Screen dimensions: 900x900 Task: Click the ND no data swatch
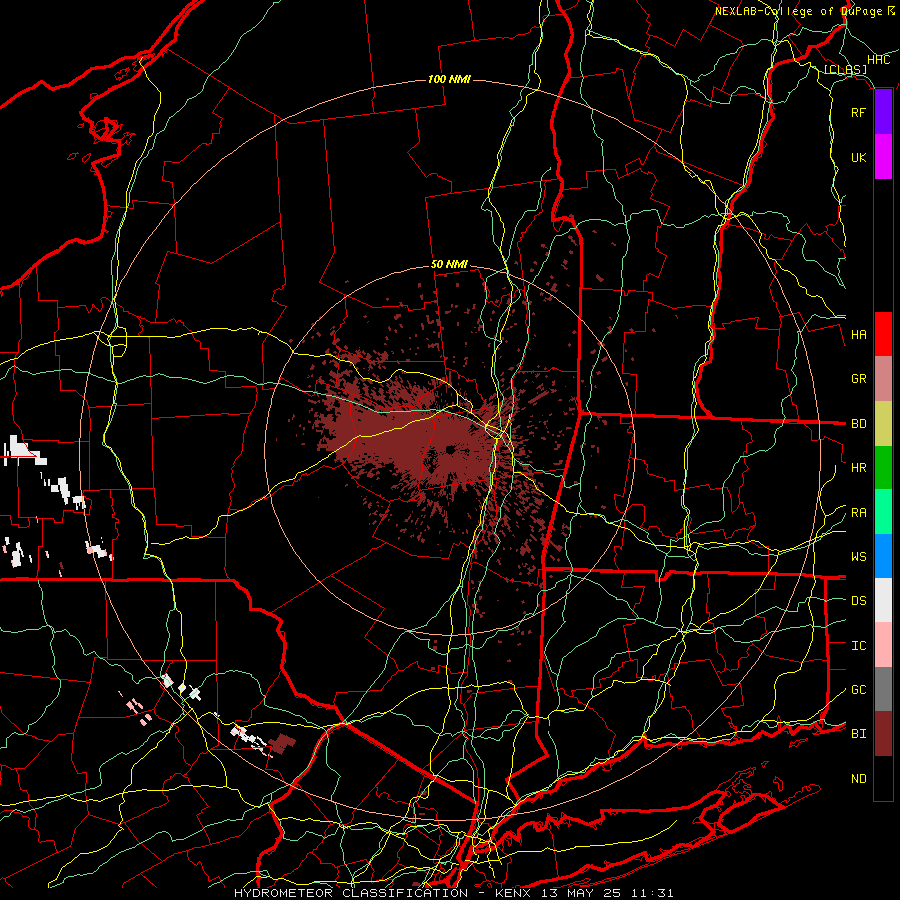click(883, 778)
